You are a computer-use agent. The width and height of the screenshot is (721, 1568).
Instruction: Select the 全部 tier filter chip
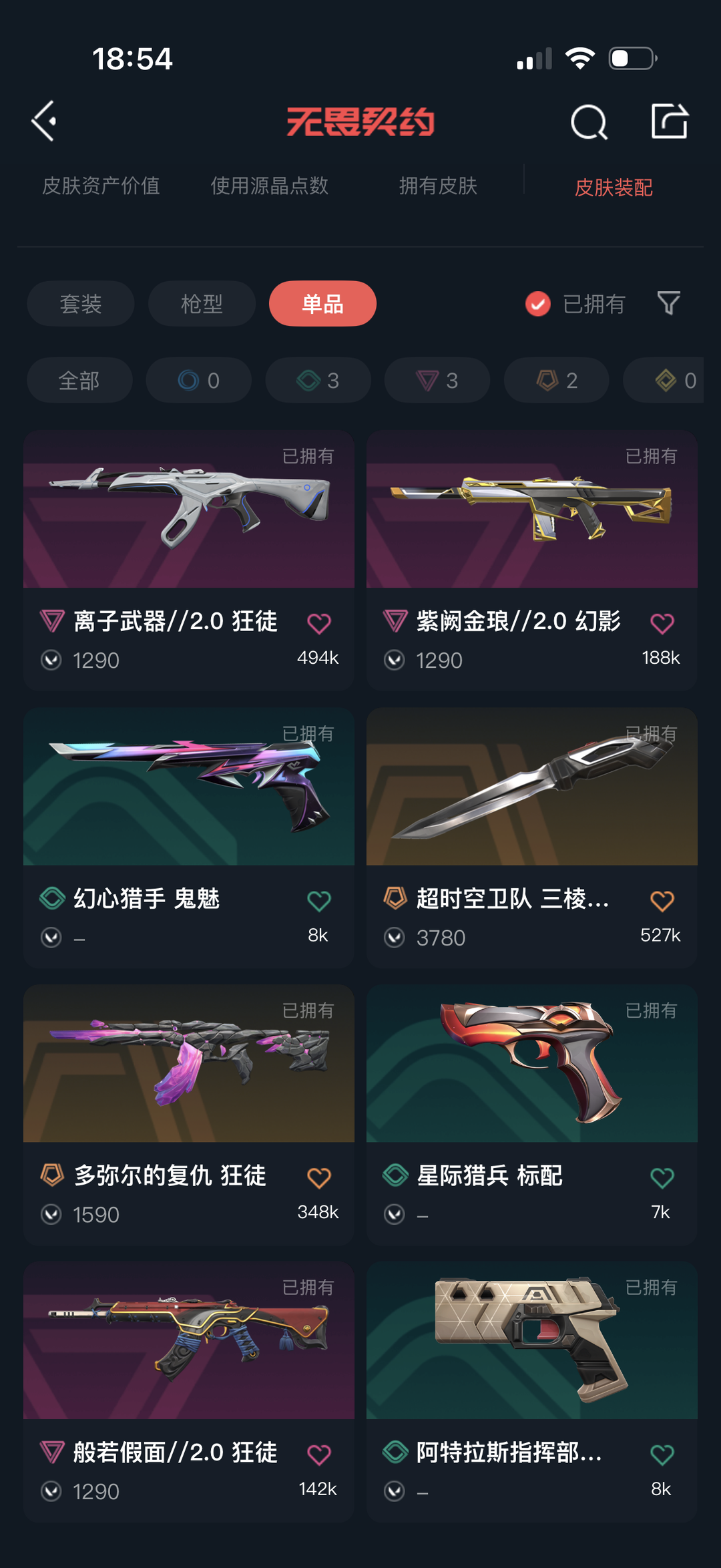[x=79, y=380]
